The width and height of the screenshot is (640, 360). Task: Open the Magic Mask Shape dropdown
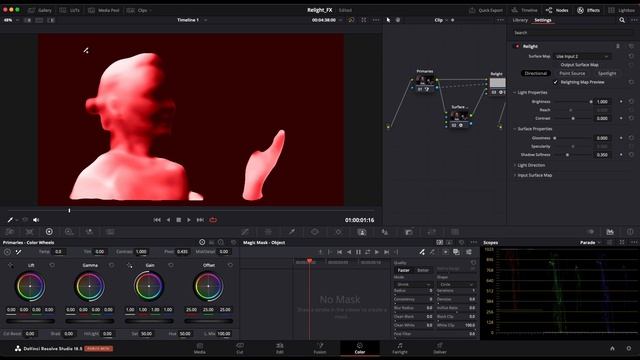click(456, 284)
